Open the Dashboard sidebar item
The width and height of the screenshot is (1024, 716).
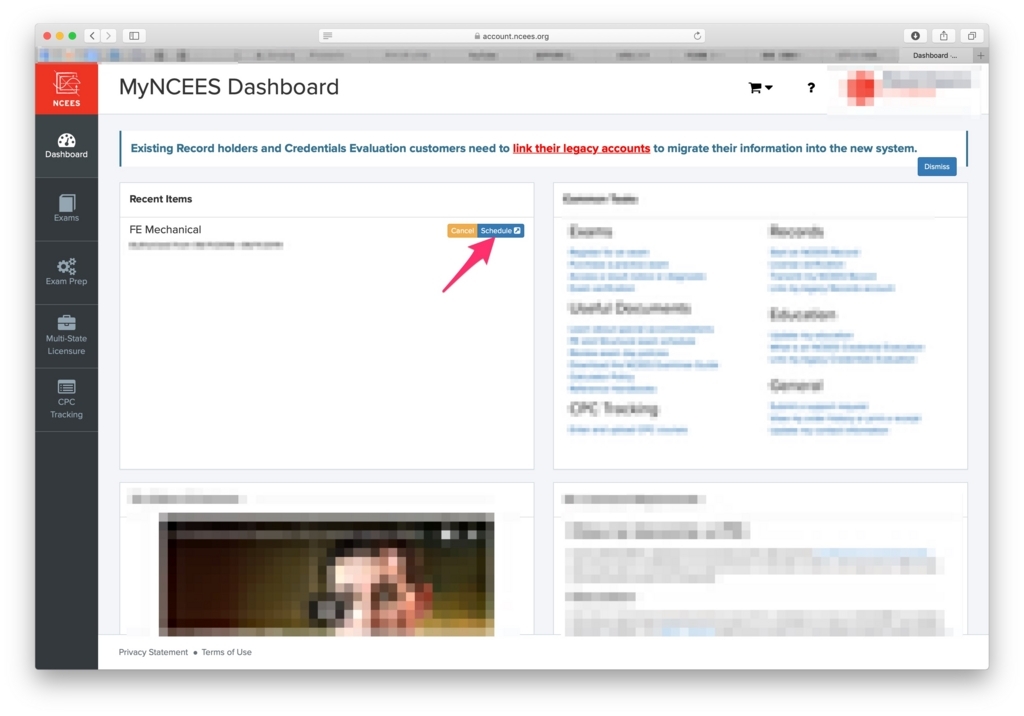click(x=67, y=146)
